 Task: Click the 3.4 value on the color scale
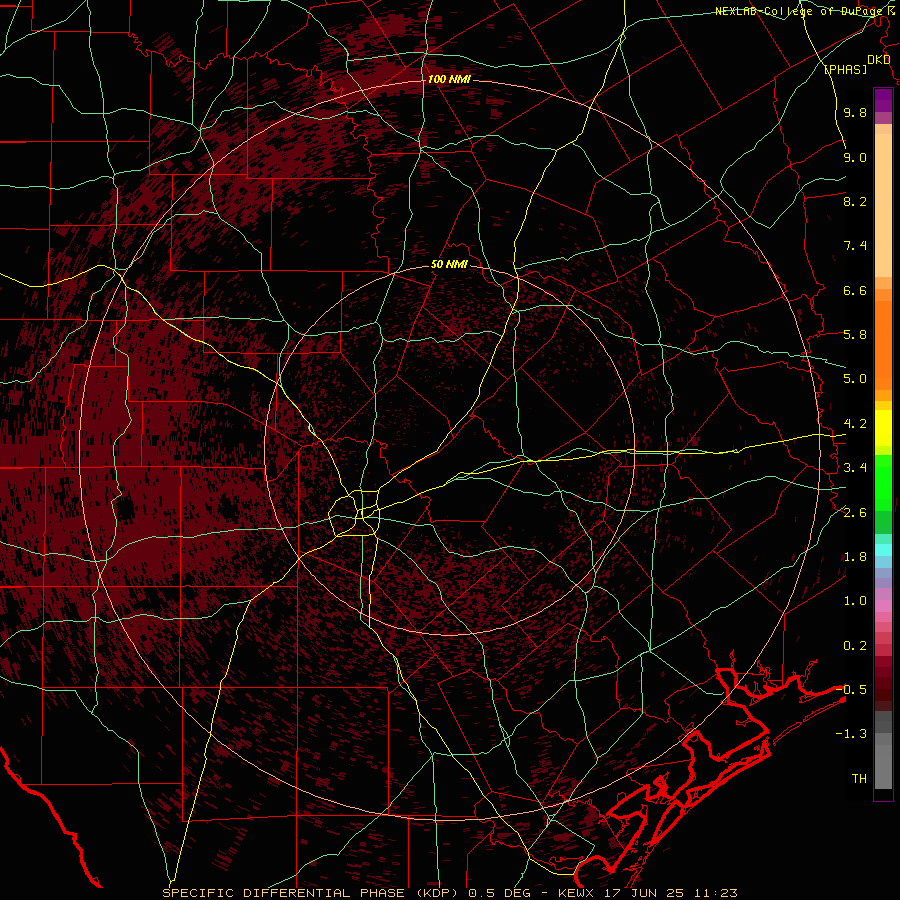[x=855, y=468]
